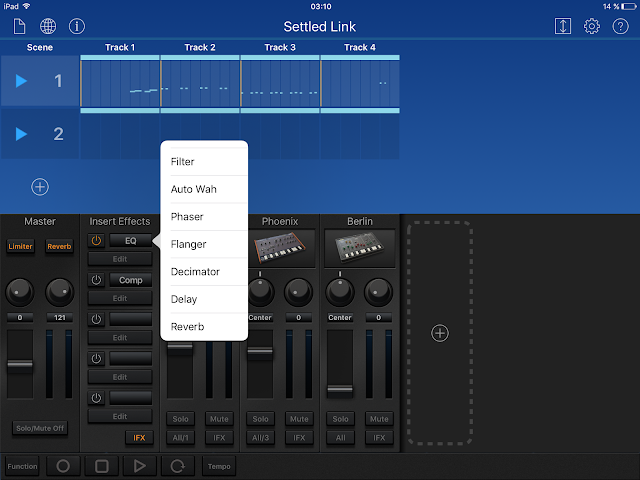Click the globe icon in header

click(48, 27)
